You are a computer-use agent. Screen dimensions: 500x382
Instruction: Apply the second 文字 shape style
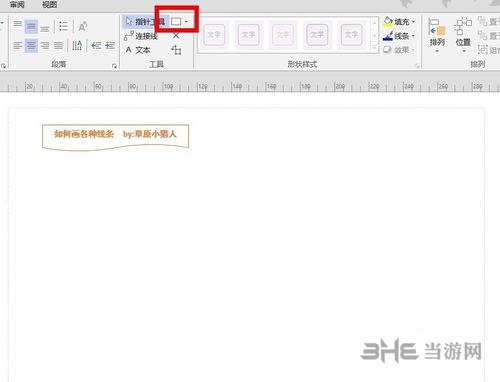[x=248, y=34]
